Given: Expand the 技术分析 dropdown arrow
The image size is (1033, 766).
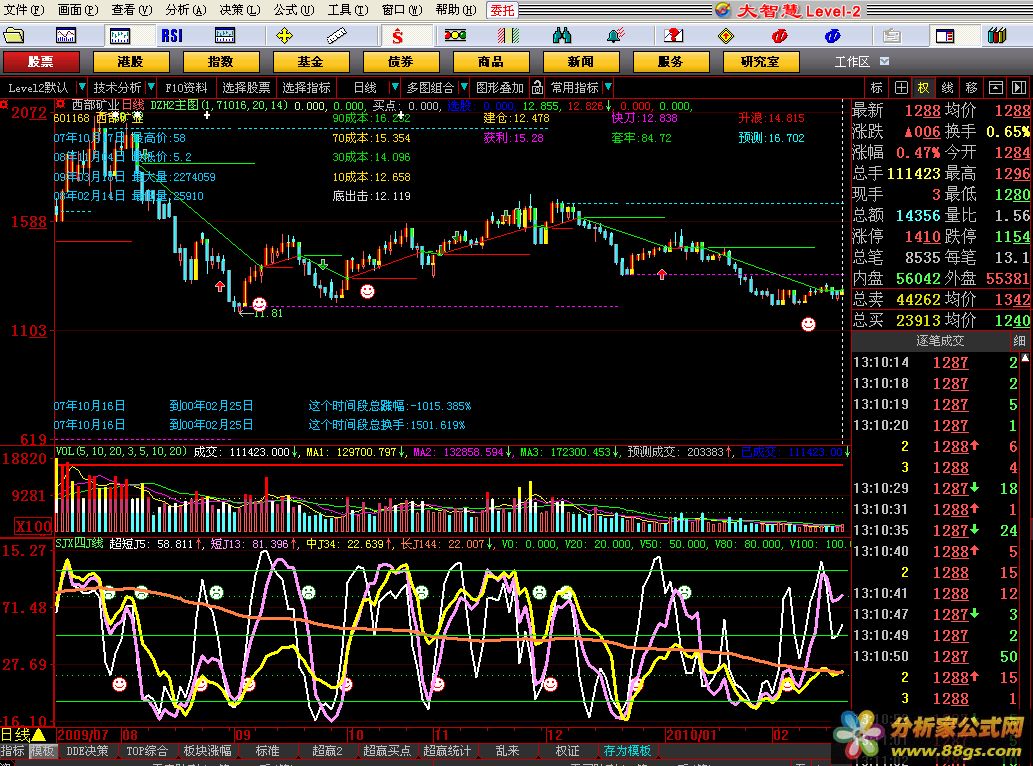Looking at the screenshot, I should coord(151,87).
